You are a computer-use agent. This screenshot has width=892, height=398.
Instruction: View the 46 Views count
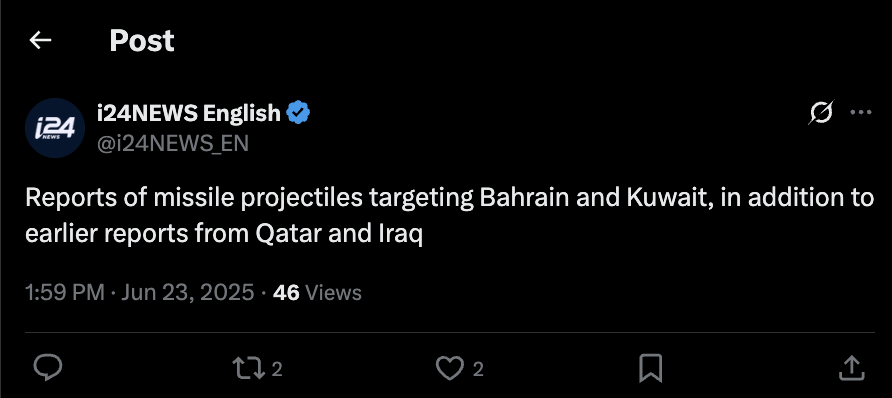pyautogui.click(x=317, y=293)
